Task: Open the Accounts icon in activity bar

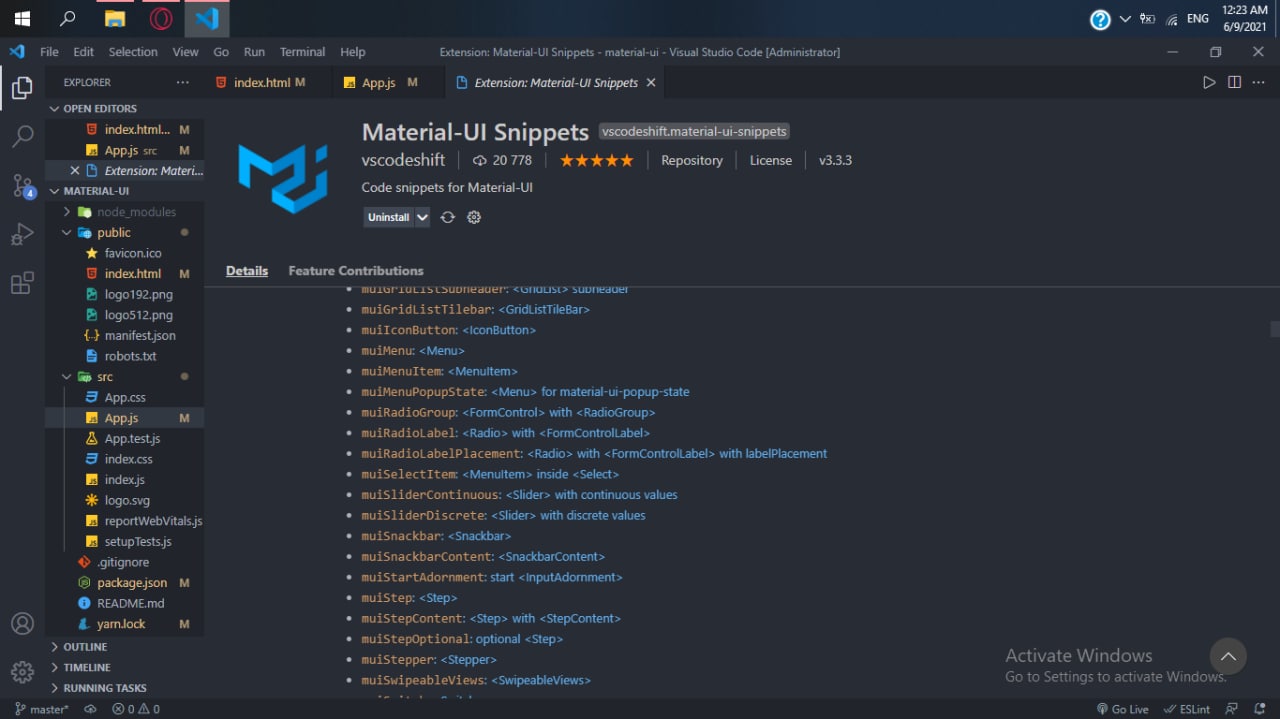Action: click(22, 624)
